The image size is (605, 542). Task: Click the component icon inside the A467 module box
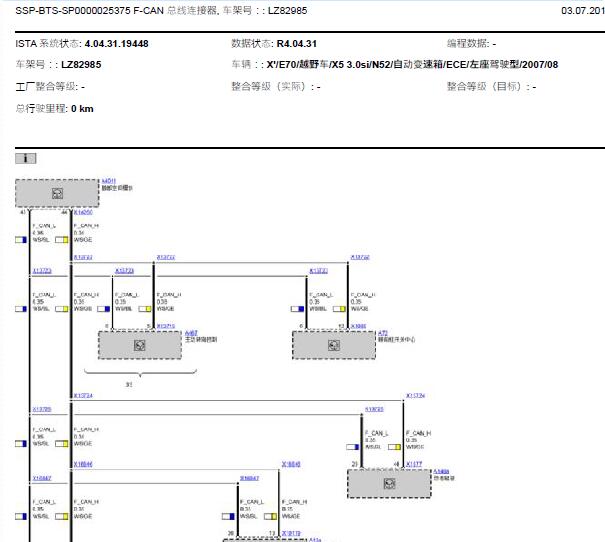pyautogui.click(x=140, y=345)
